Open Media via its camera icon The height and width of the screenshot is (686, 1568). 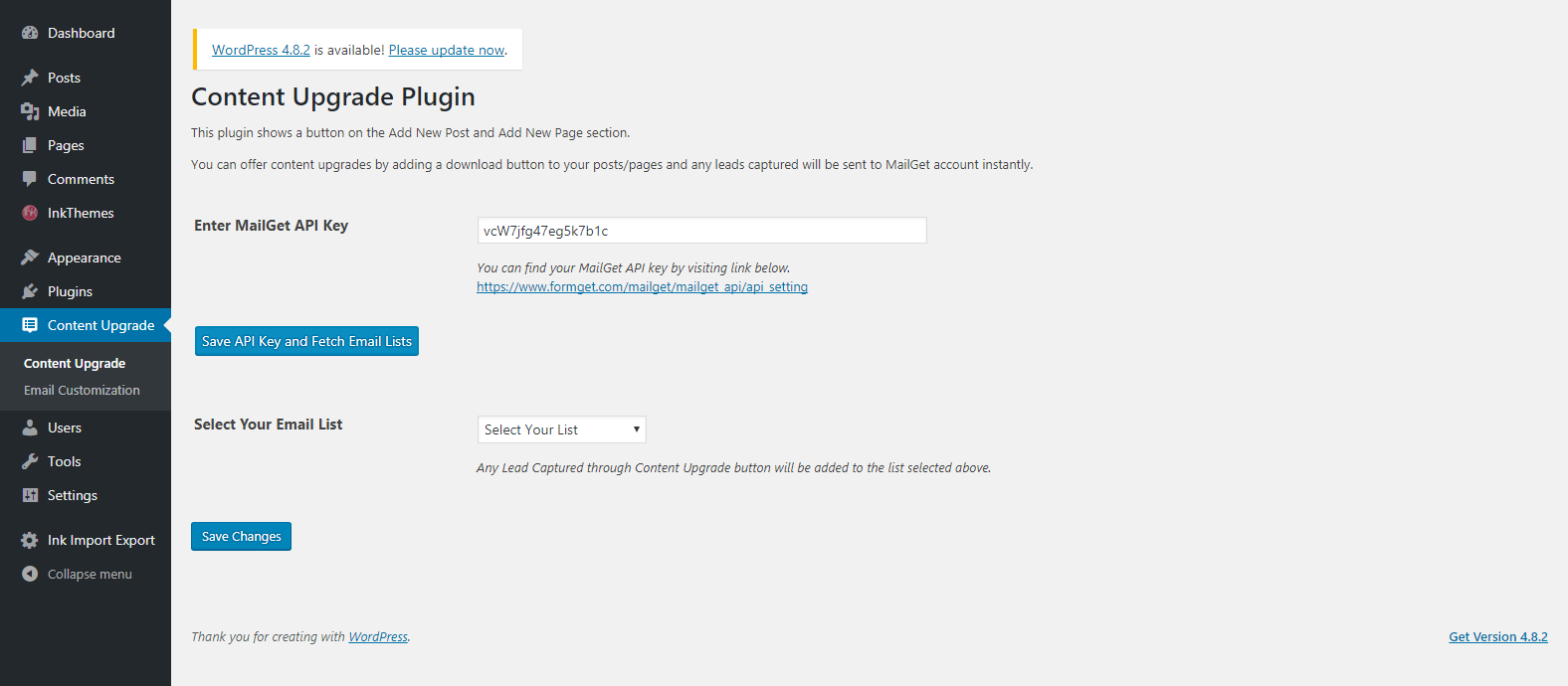[x=30, y=111]
